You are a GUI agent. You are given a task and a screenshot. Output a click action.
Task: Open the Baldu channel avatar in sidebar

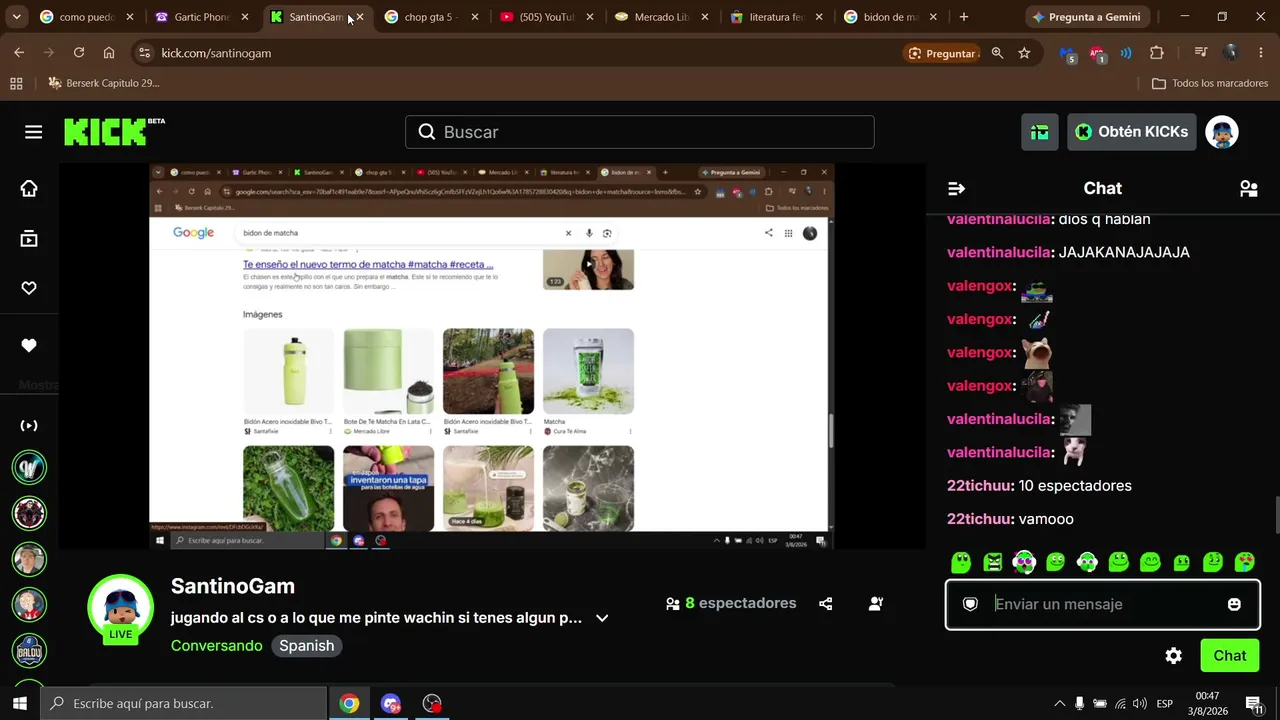[29, 651]
